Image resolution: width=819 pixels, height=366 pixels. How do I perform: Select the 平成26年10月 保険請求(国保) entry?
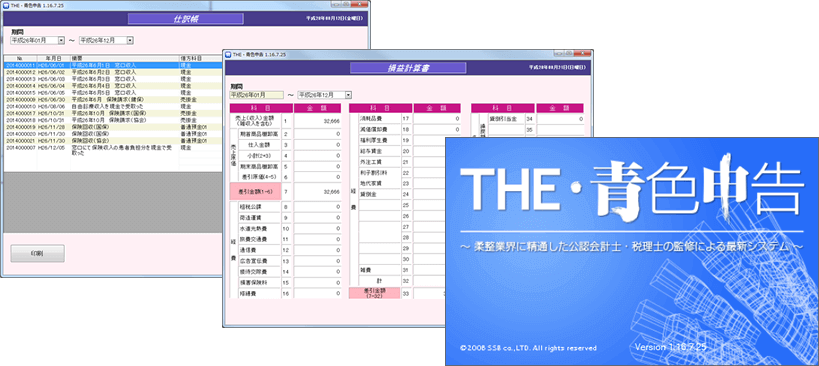pyautogui.click(x=112, y=113)
